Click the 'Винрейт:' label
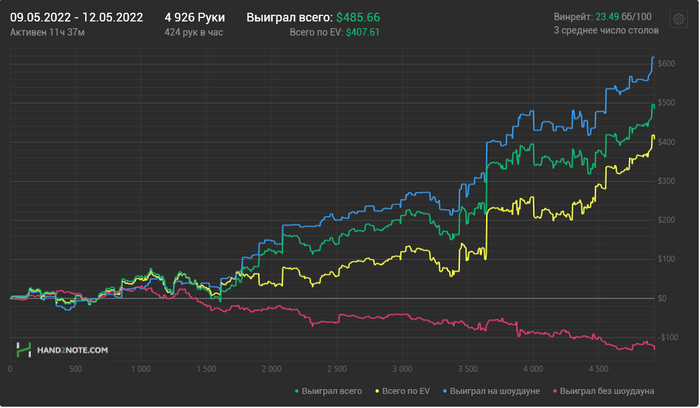The width and height of the screenshot is (700, 408). 573,17
